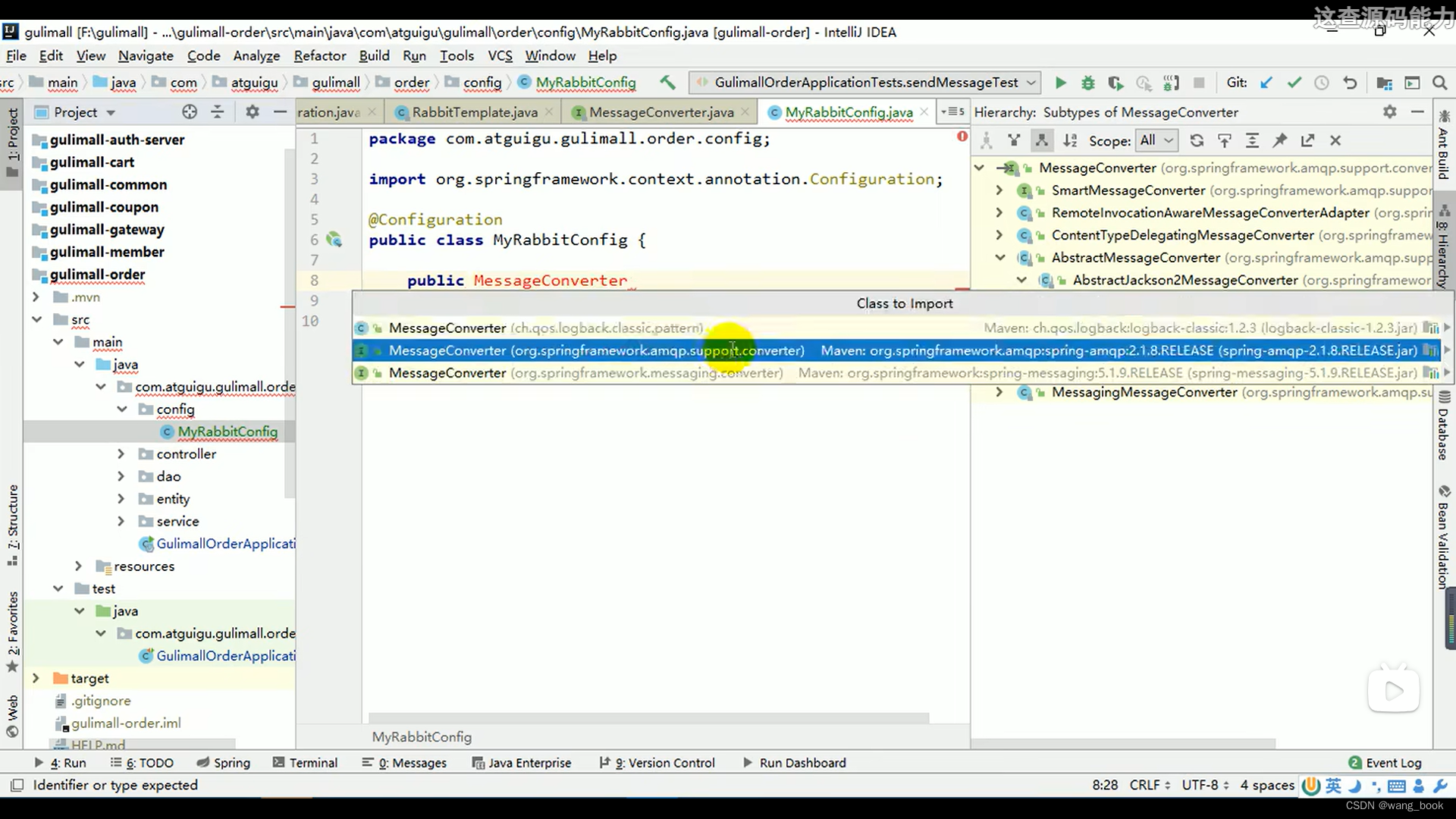The image size is (1456, 819).
Task: Choose spring-messaging MessageConverter import option
Action: click(902, 373)
